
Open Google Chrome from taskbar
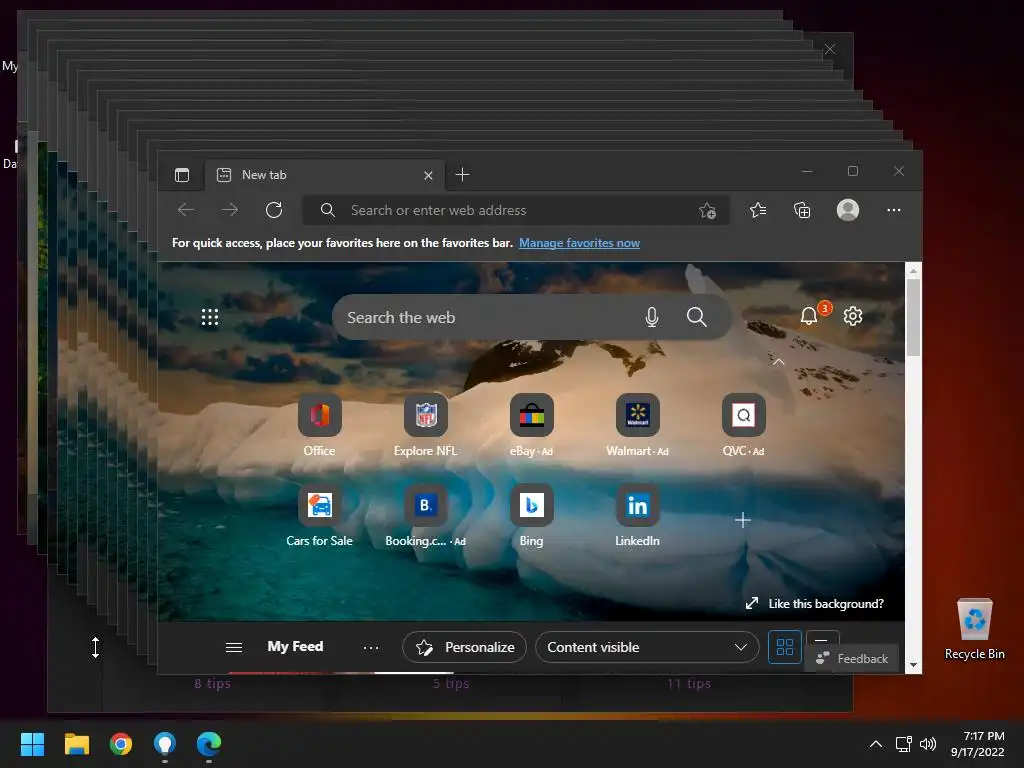[x=121, y=744]
